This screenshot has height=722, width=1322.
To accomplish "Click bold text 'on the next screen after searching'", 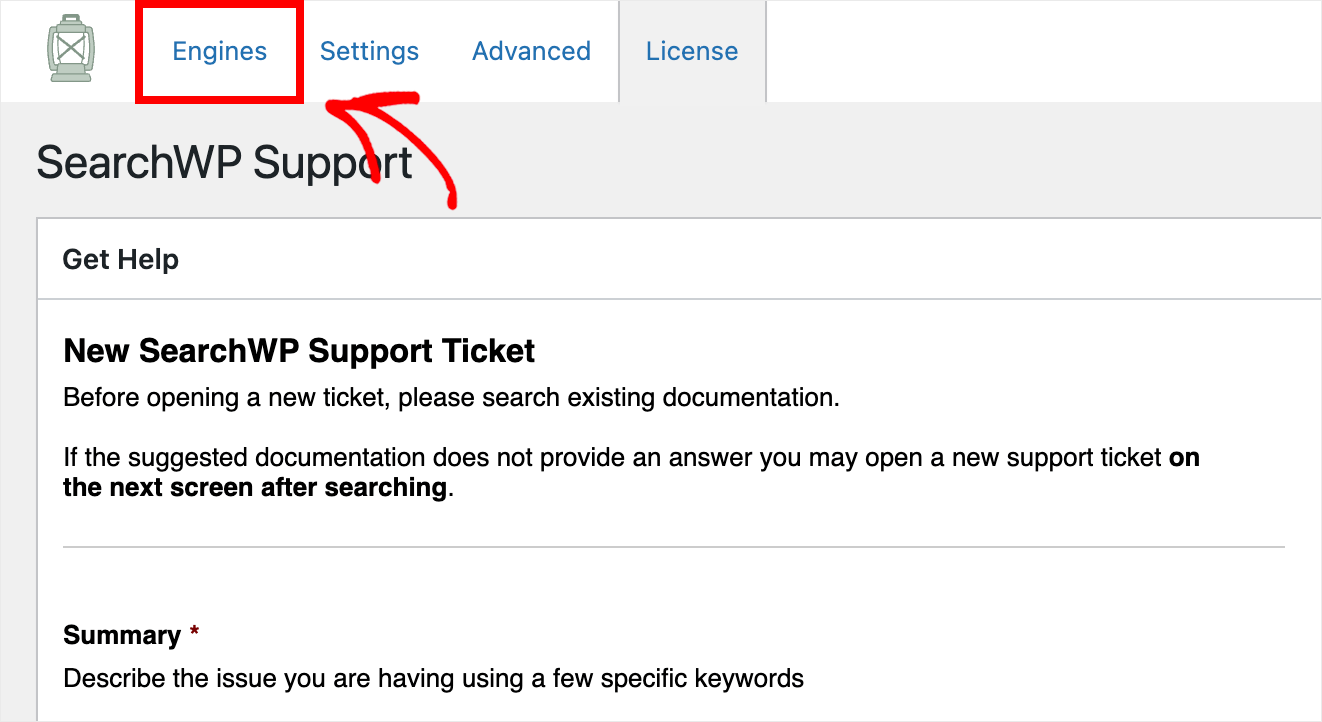I will (631, 473).
